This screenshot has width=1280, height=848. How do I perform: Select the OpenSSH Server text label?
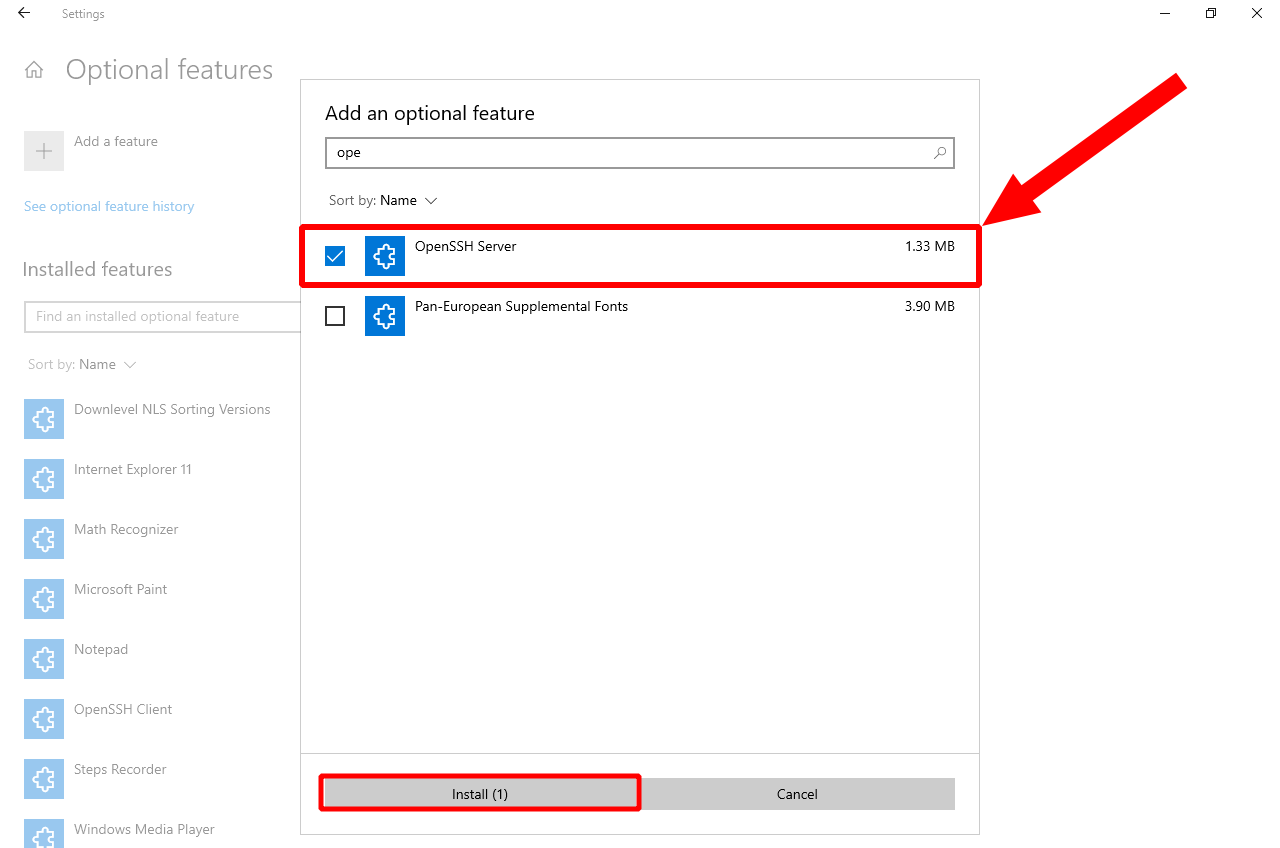coord(465,246)
